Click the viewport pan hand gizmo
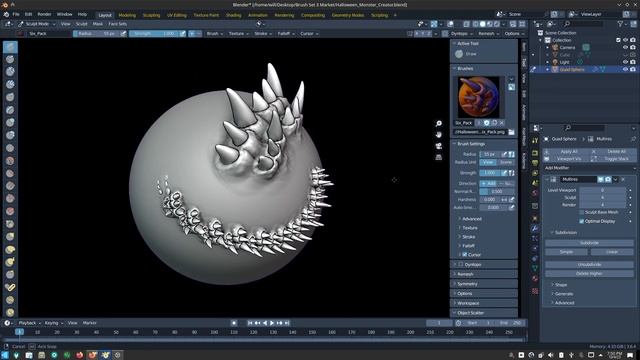Viewport: 640px width, 360px height. pyautogui.click(x=439, y=135)
